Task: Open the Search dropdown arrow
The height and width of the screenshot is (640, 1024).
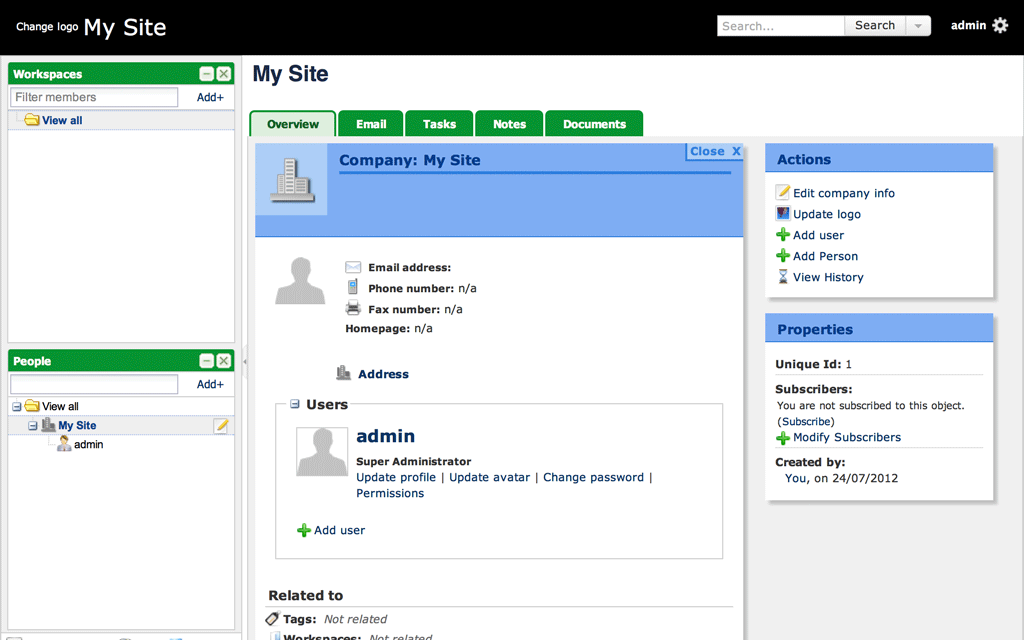Action: tap(918, 26)
